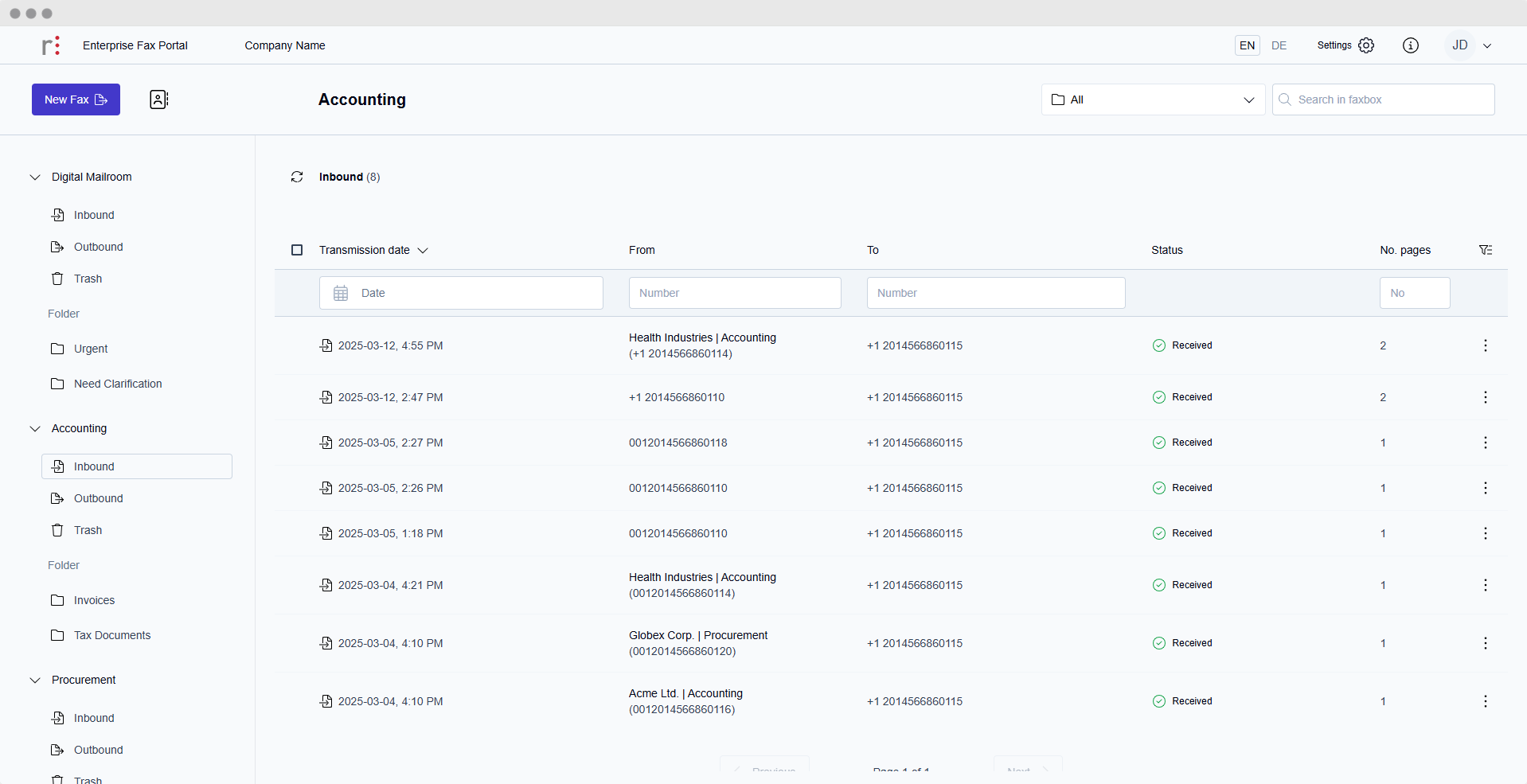The image size is (1527, 784).
Task: Click the information circle icon
Action: pos(1411,45)
